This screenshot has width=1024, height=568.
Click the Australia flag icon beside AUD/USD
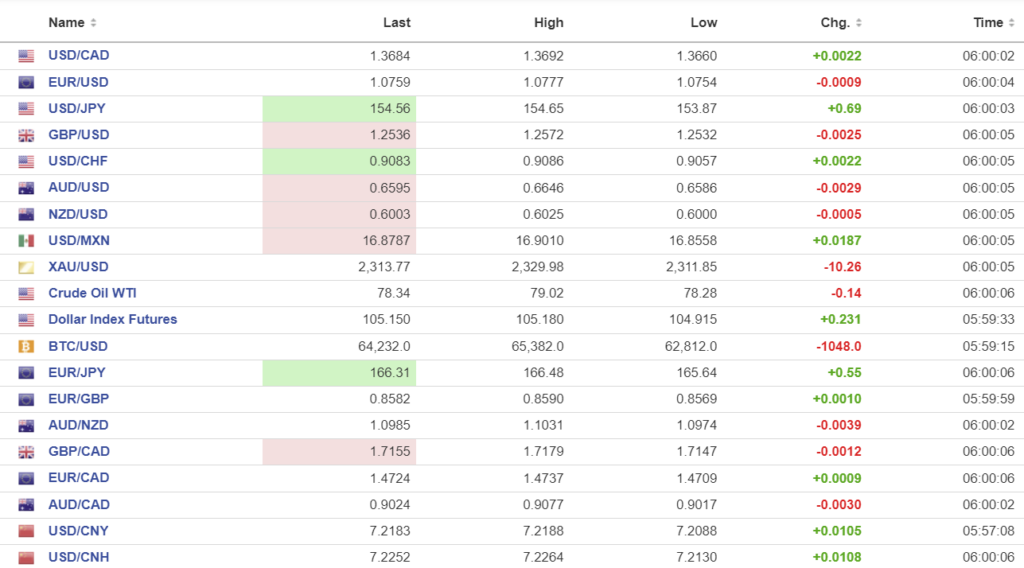click(x=26, y=188)
